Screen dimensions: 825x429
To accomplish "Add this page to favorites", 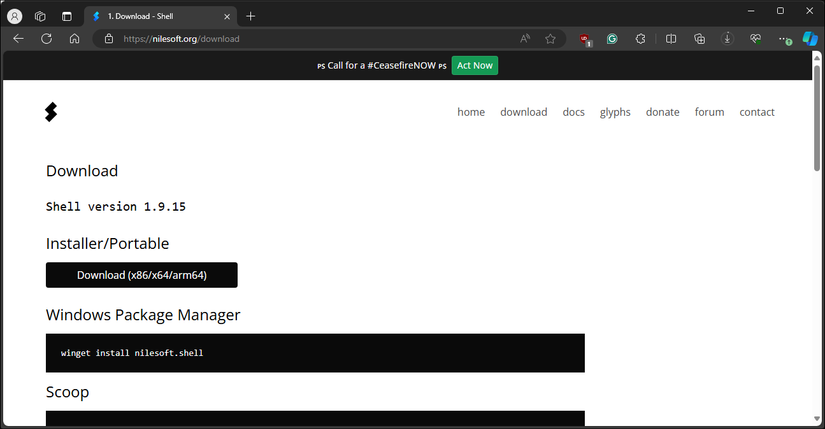I will (550, 38).
